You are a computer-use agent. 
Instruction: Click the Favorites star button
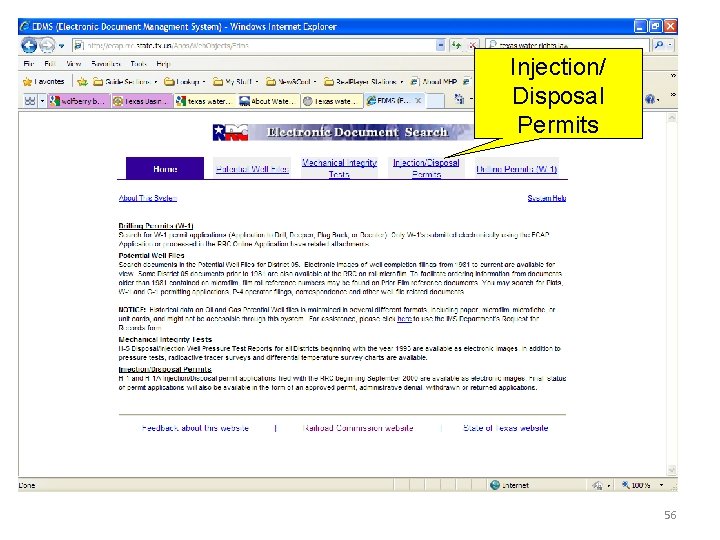pyautogui.click(x=43, y=81)
